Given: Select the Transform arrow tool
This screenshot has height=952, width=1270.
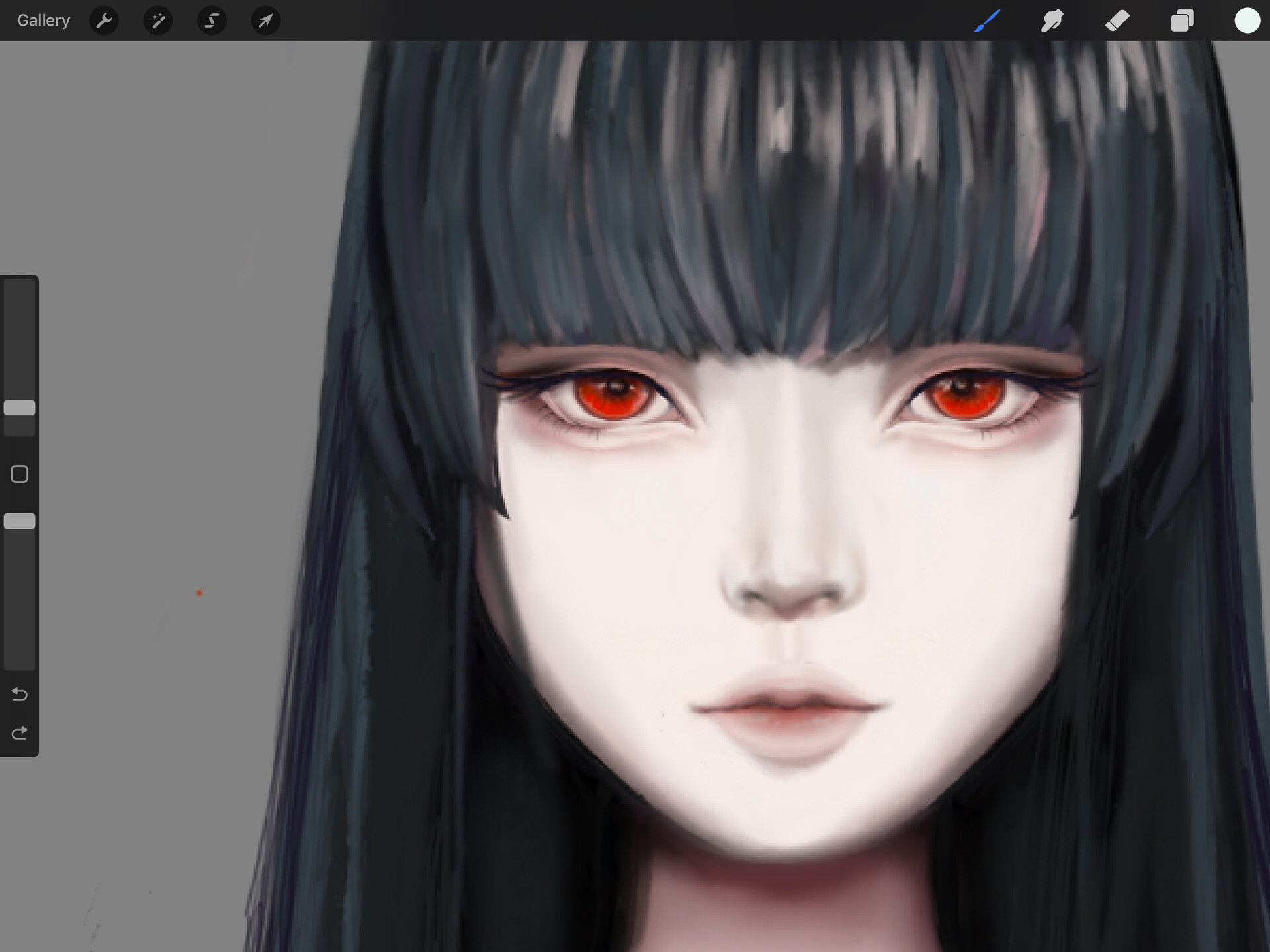Looking at the screenshot, I should click(265, 20).
